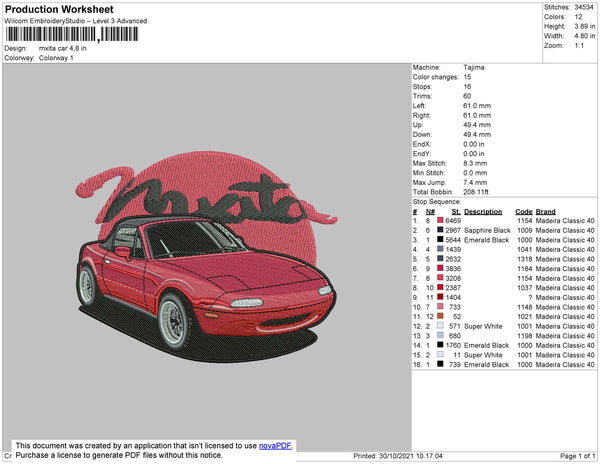Select the orange swatch at stop 11
Screen dimensions: 600x464
coord(439,316)
